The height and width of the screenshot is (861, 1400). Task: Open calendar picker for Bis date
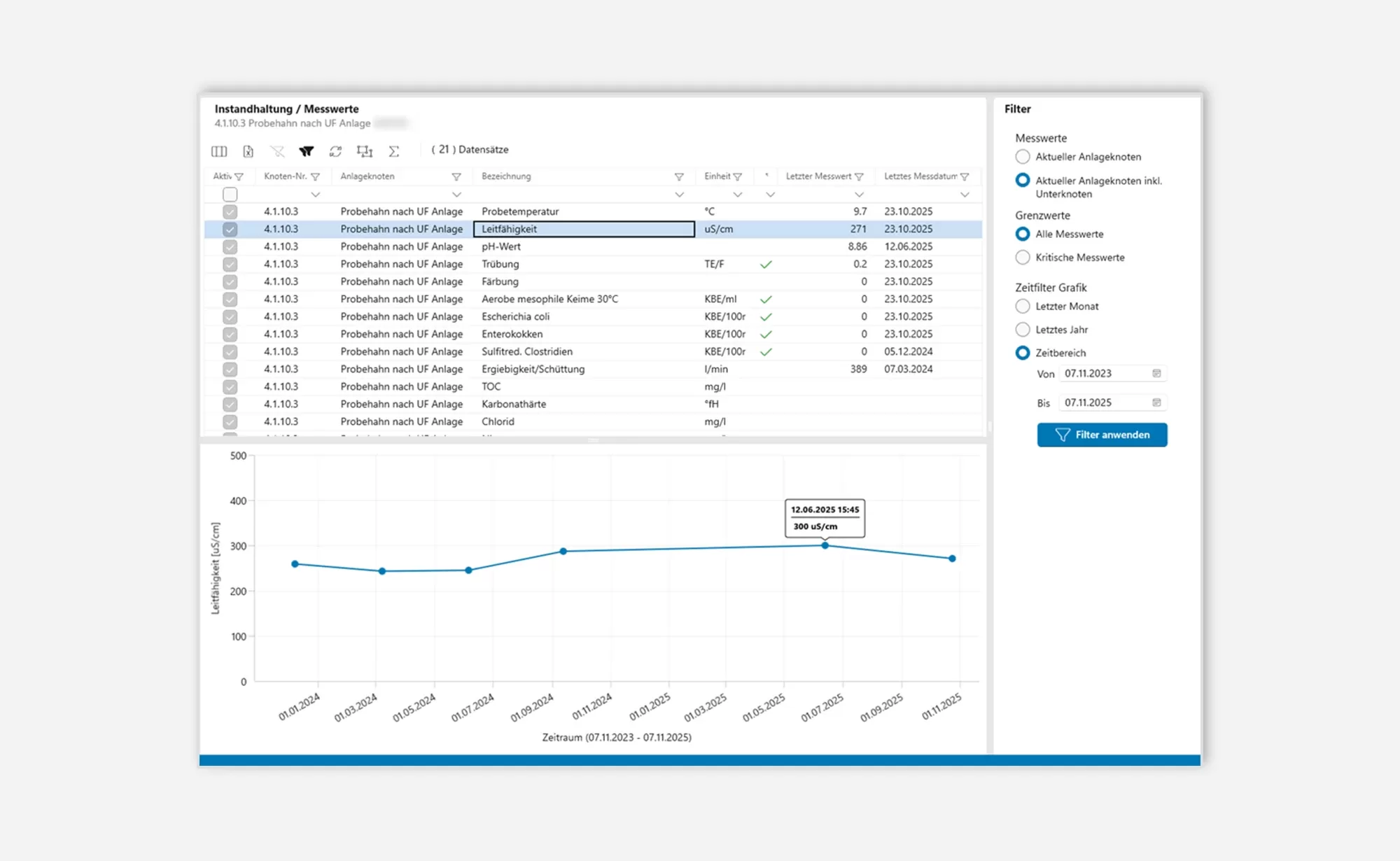(1156, 402)
